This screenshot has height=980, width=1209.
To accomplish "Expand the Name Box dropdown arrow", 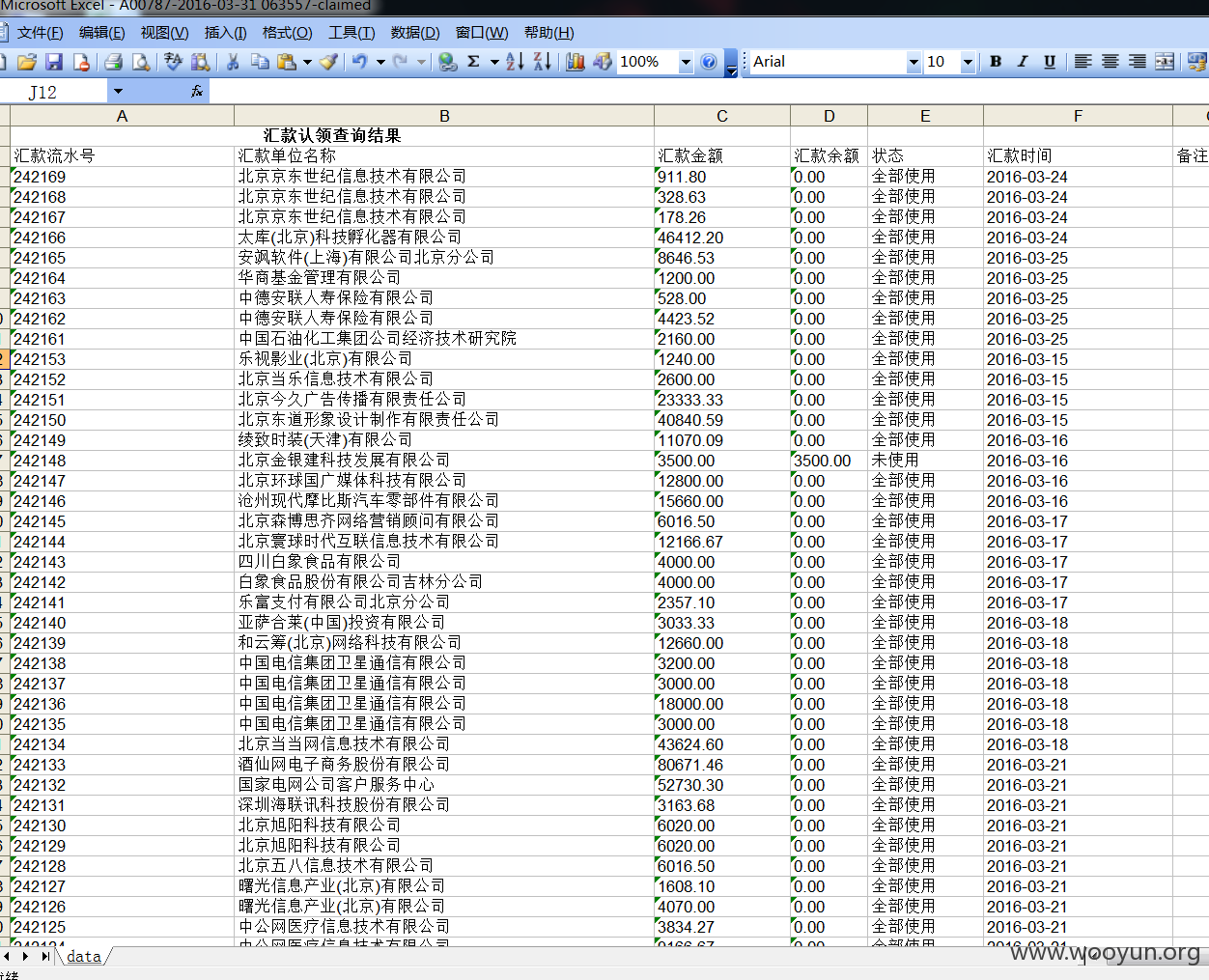I will pyautogui.click(x=118, y=92).
